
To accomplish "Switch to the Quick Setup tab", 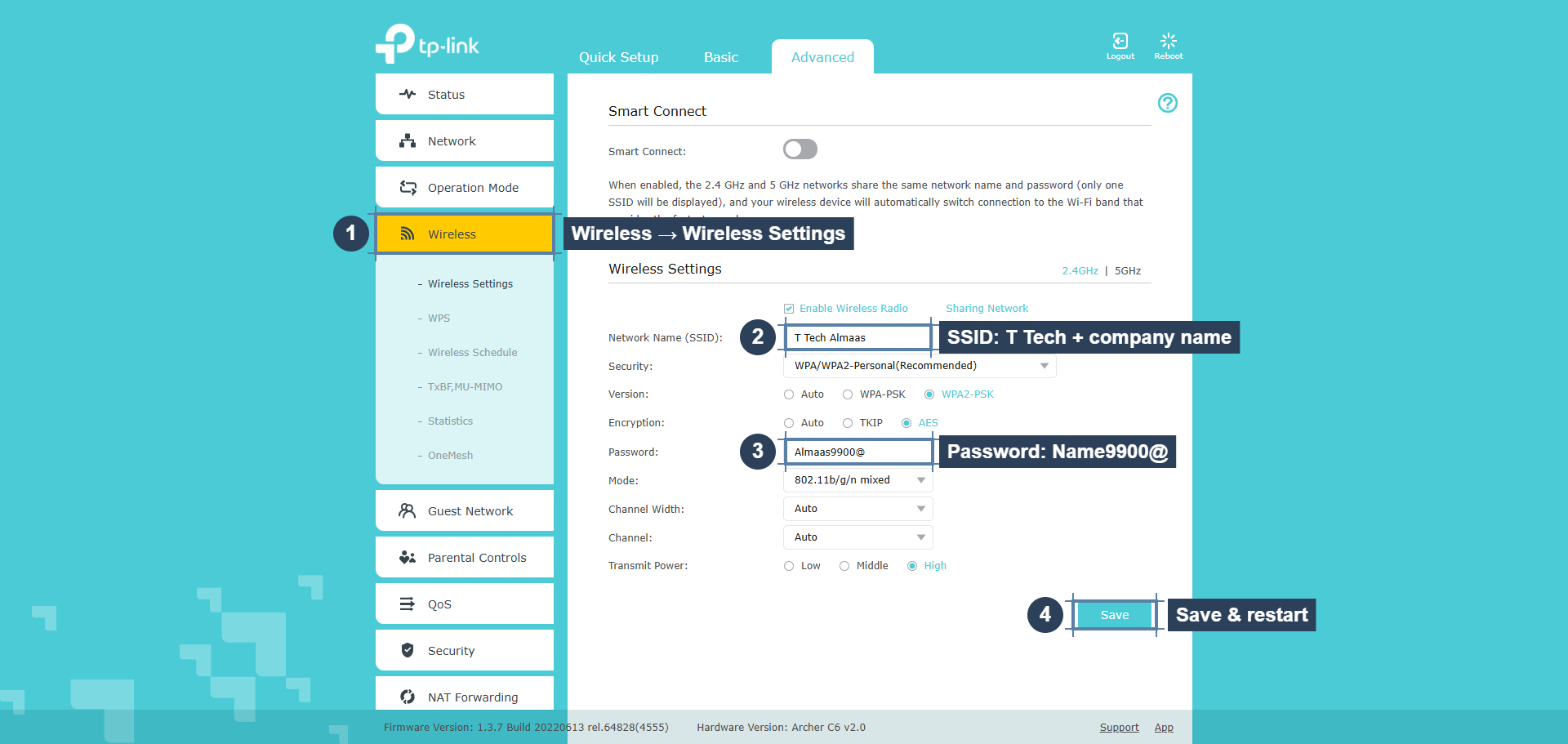I will (x=618, y=57).
